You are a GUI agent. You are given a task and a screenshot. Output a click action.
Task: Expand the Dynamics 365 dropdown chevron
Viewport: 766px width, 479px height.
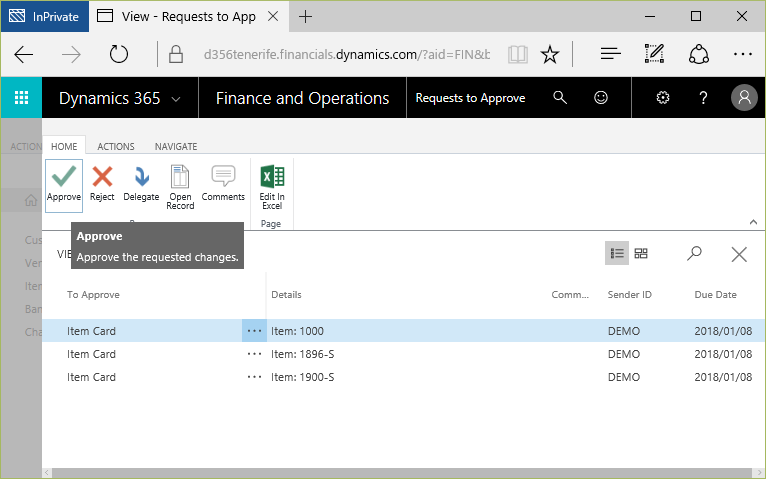click(x=176, y=99)
